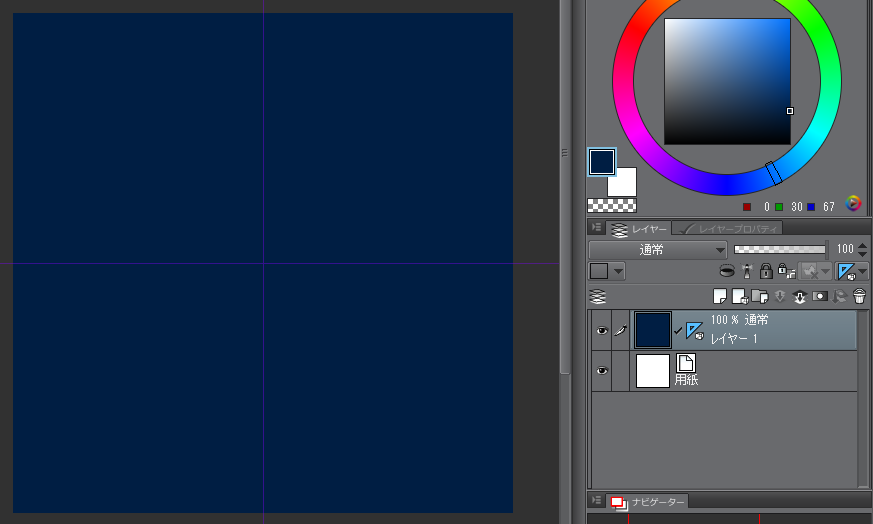Viewport: 873px width, 524px height.
Task: Decrease opacity with the down stepper arrow
Action: (x=862, y=254)
